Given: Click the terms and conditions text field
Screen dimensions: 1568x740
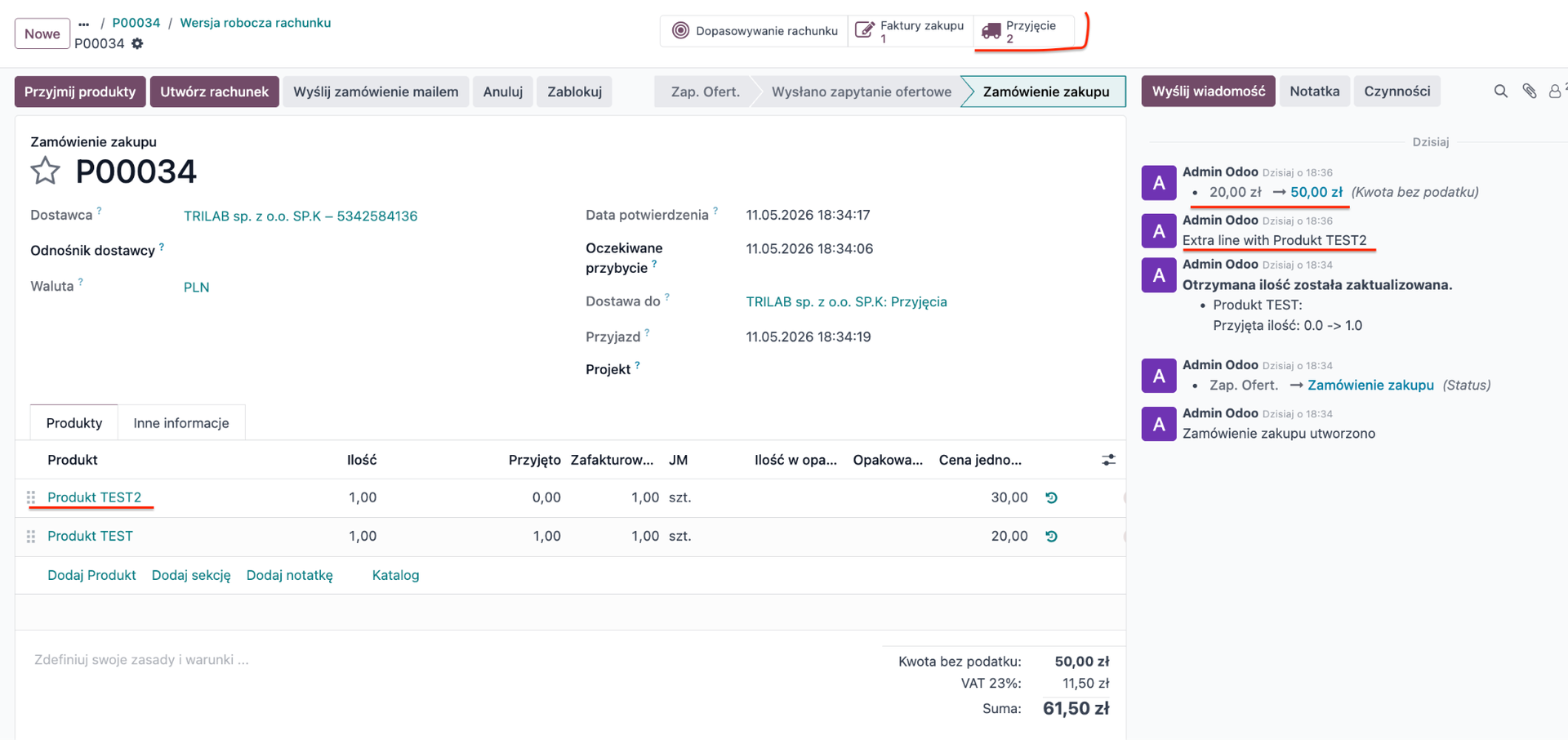Looking at the screenshot, I should point(441,660).
